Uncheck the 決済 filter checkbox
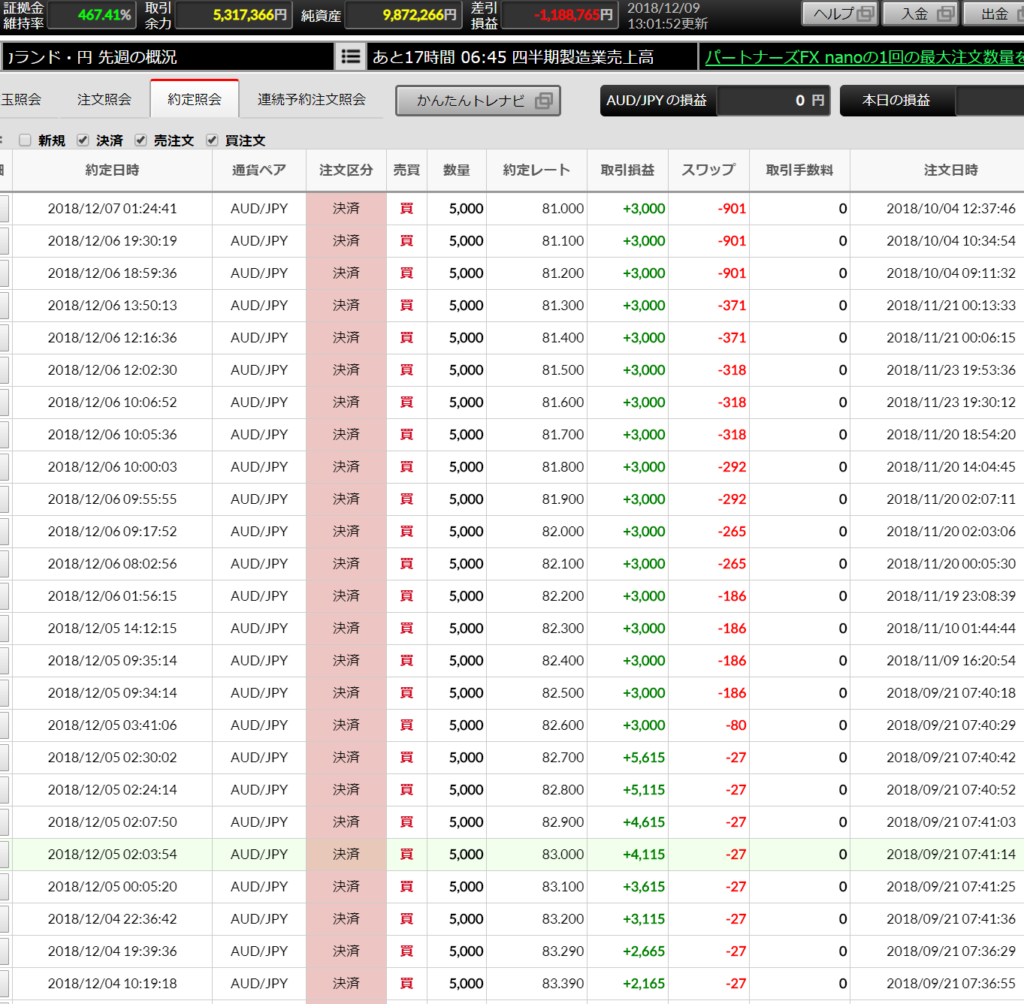Viewport: 1024px width, 1004px height. point(83,140)
